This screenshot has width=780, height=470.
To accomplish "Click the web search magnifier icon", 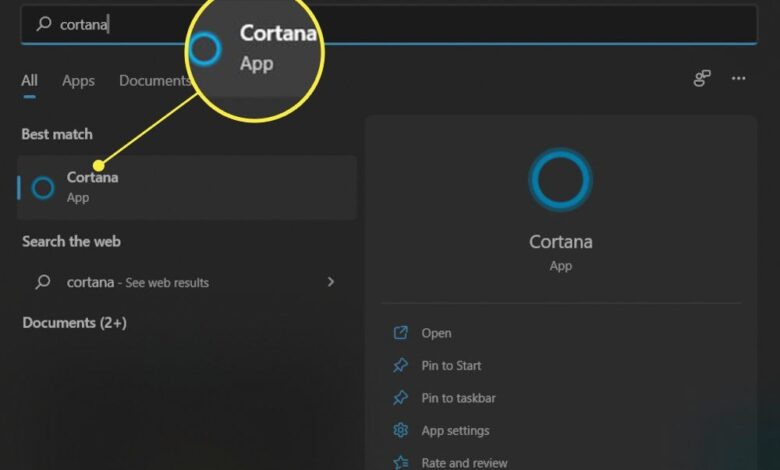I will (x=43, y=282).
